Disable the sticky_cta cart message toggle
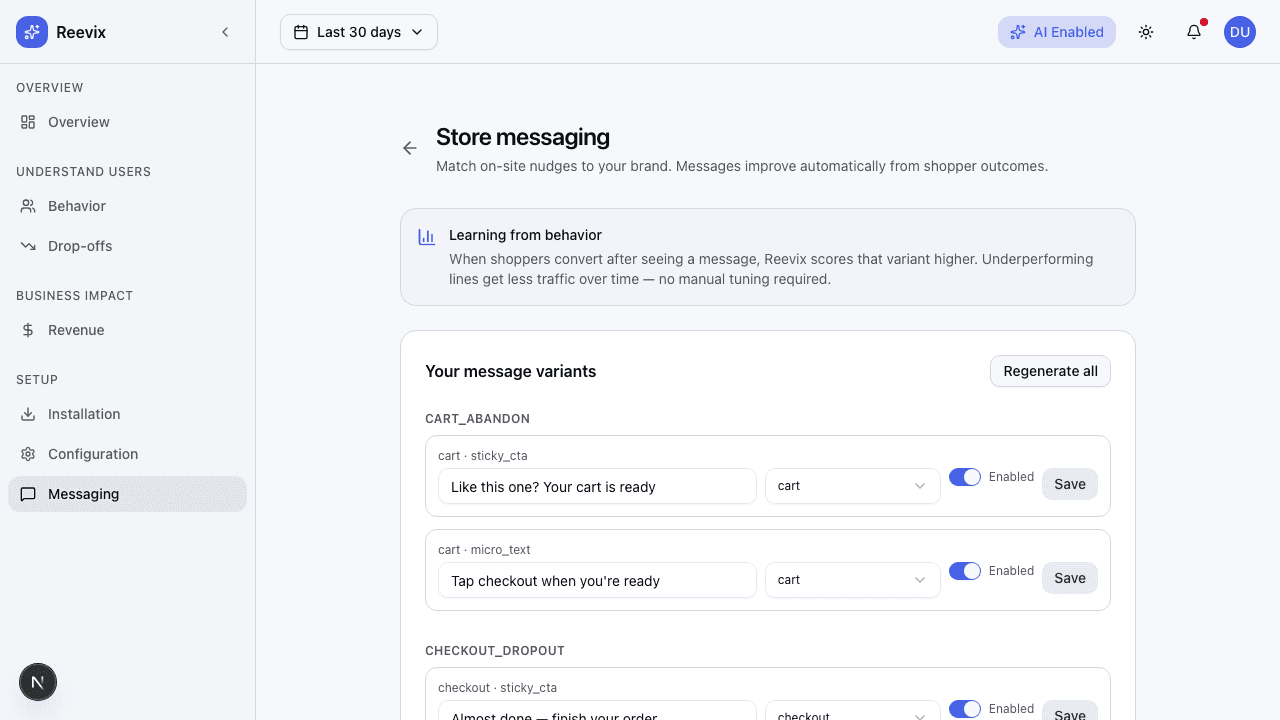1280x720 pixels. click(x=965, y=477)
